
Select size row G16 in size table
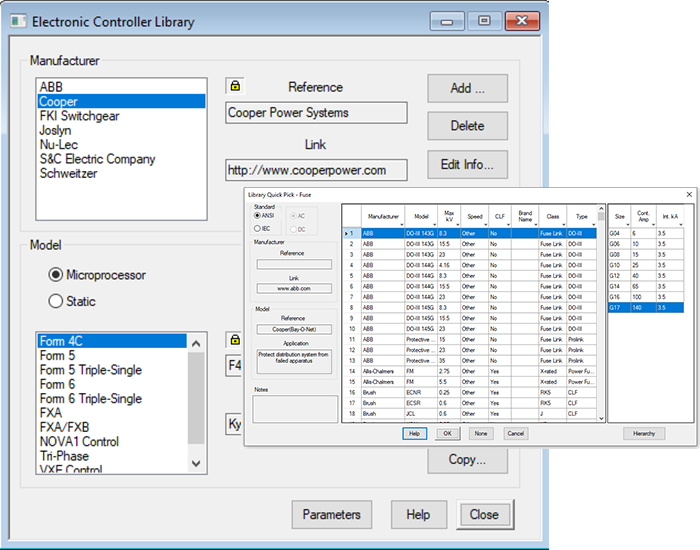[x=646, y=297]
